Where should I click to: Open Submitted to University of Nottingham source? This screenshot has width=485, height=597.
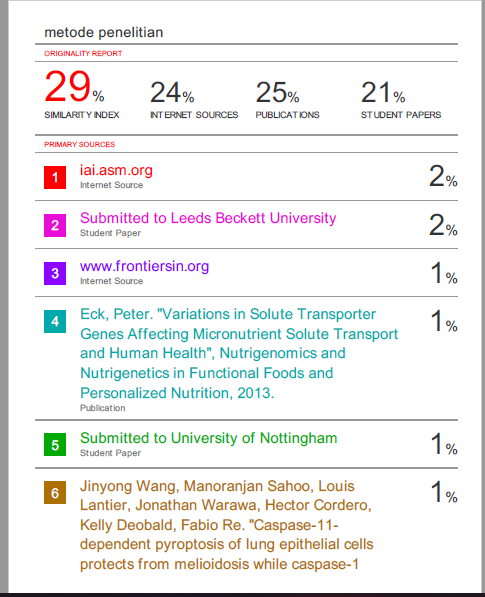tap(209, 438)
